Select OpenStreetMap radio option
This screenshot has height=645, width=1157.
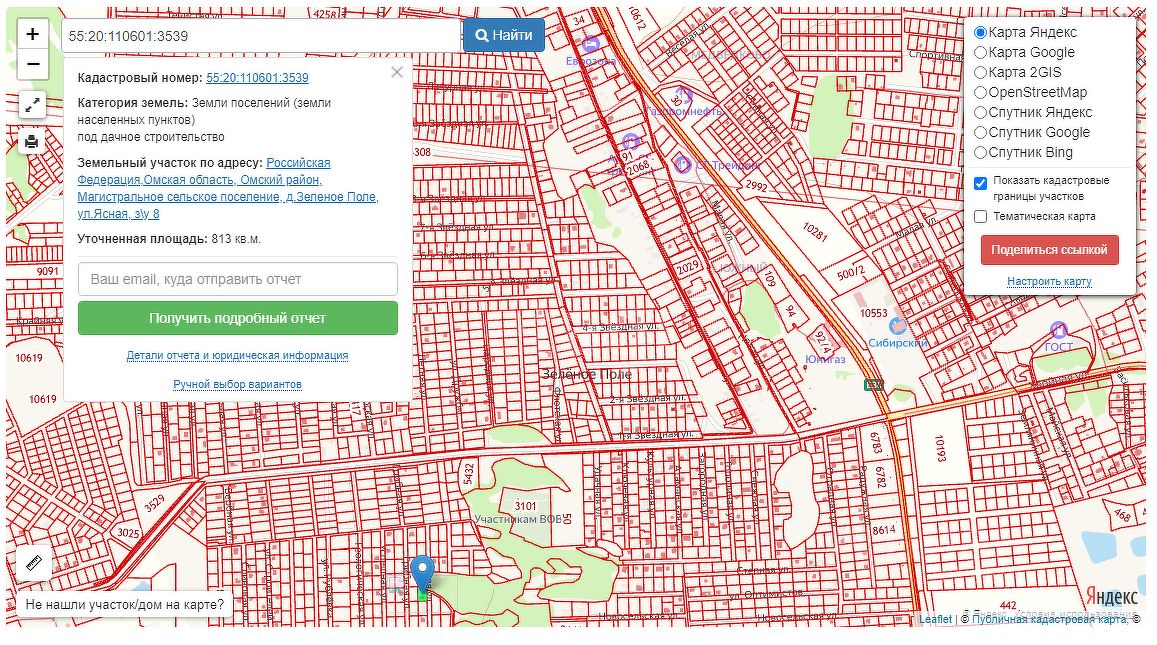click(980, 92)
